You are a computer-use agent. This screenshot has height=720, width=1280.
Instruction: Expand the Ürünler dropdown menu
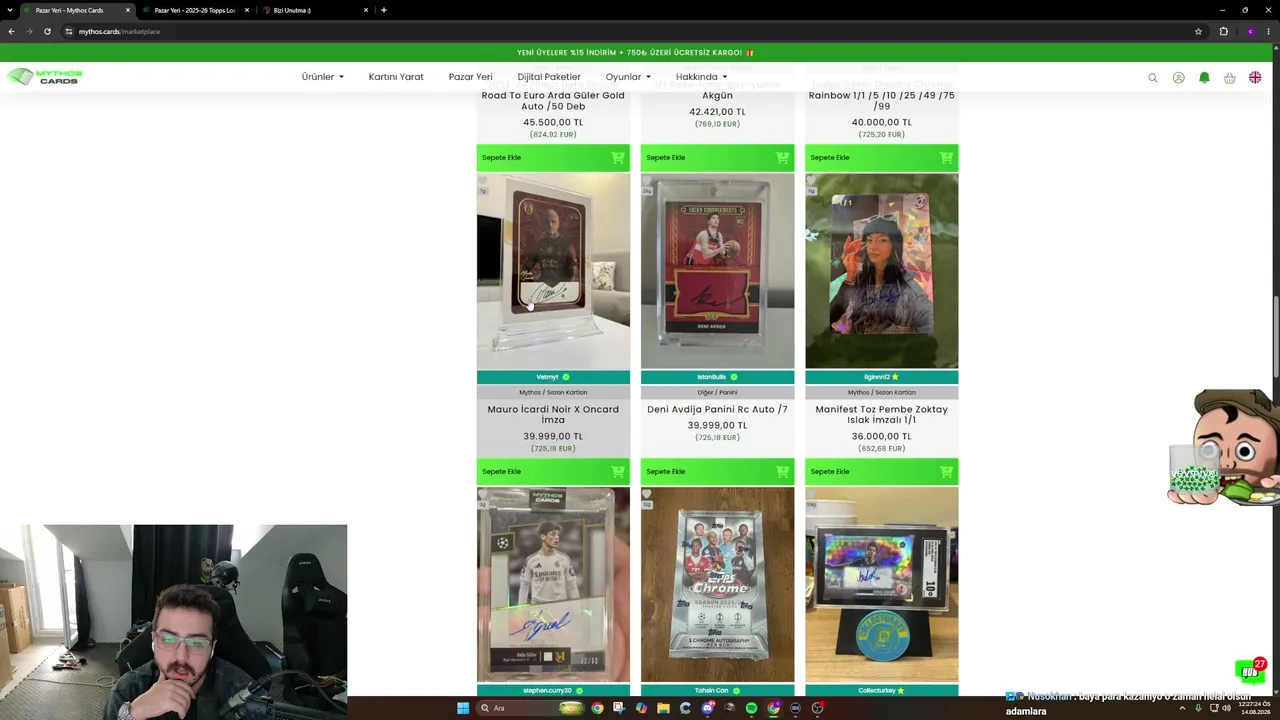tap(322, 77)
